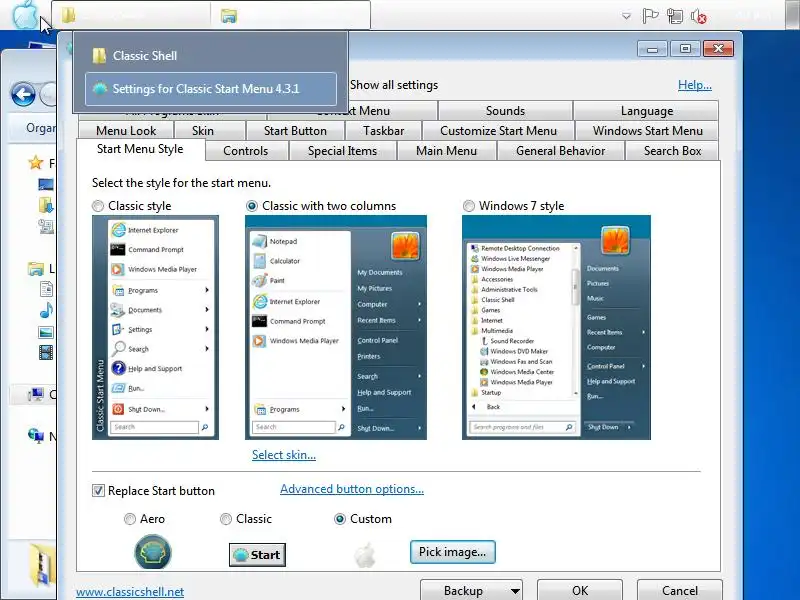Image resolution: width=800 pixels, height=600 pixels.
Task: Open the Action Center flag tray icon
Action: [x=650, y=16]
